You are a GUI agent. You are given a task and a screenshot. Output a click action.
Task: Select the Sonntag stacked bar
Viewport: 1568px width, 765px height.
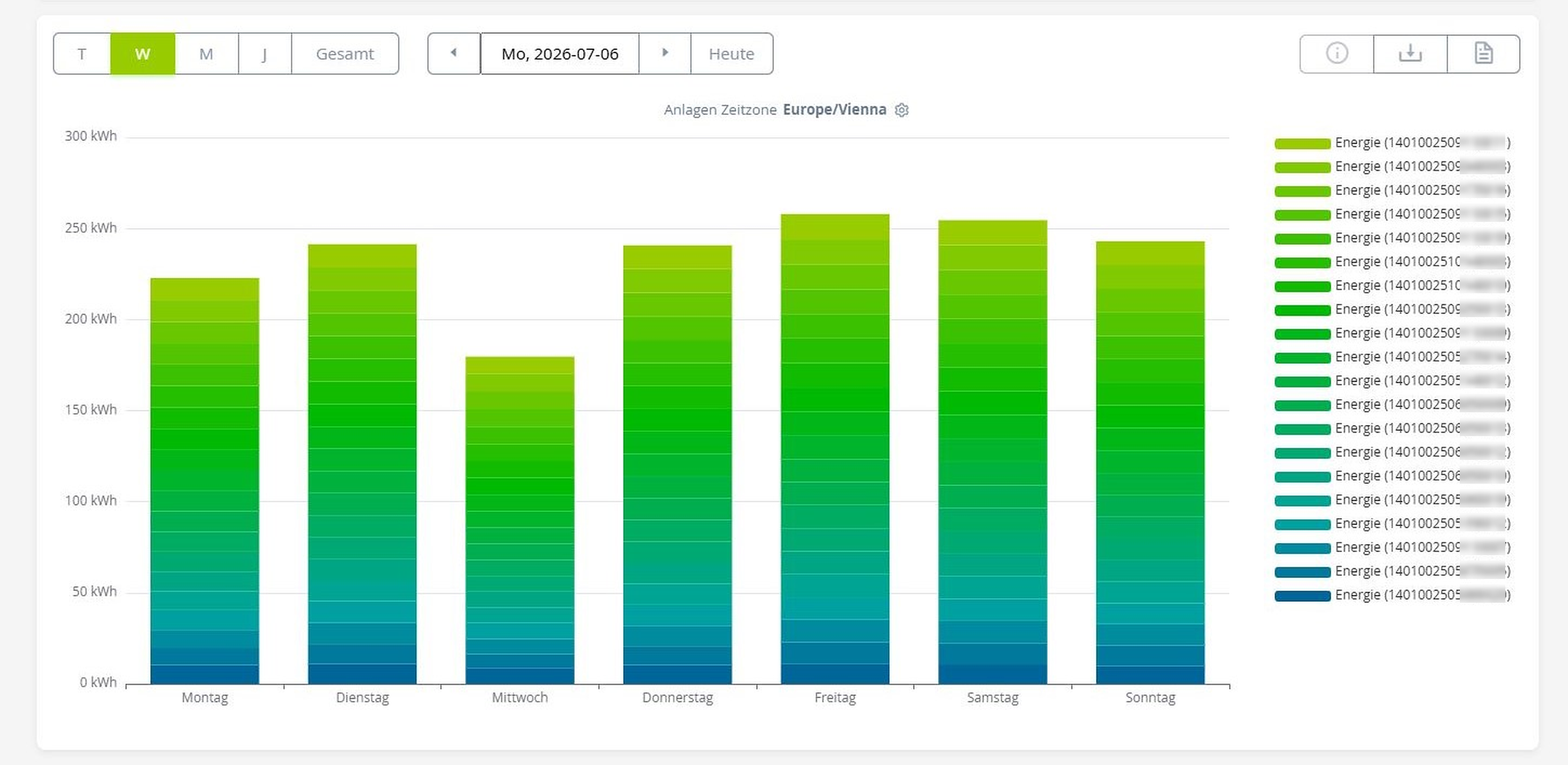1150,462
